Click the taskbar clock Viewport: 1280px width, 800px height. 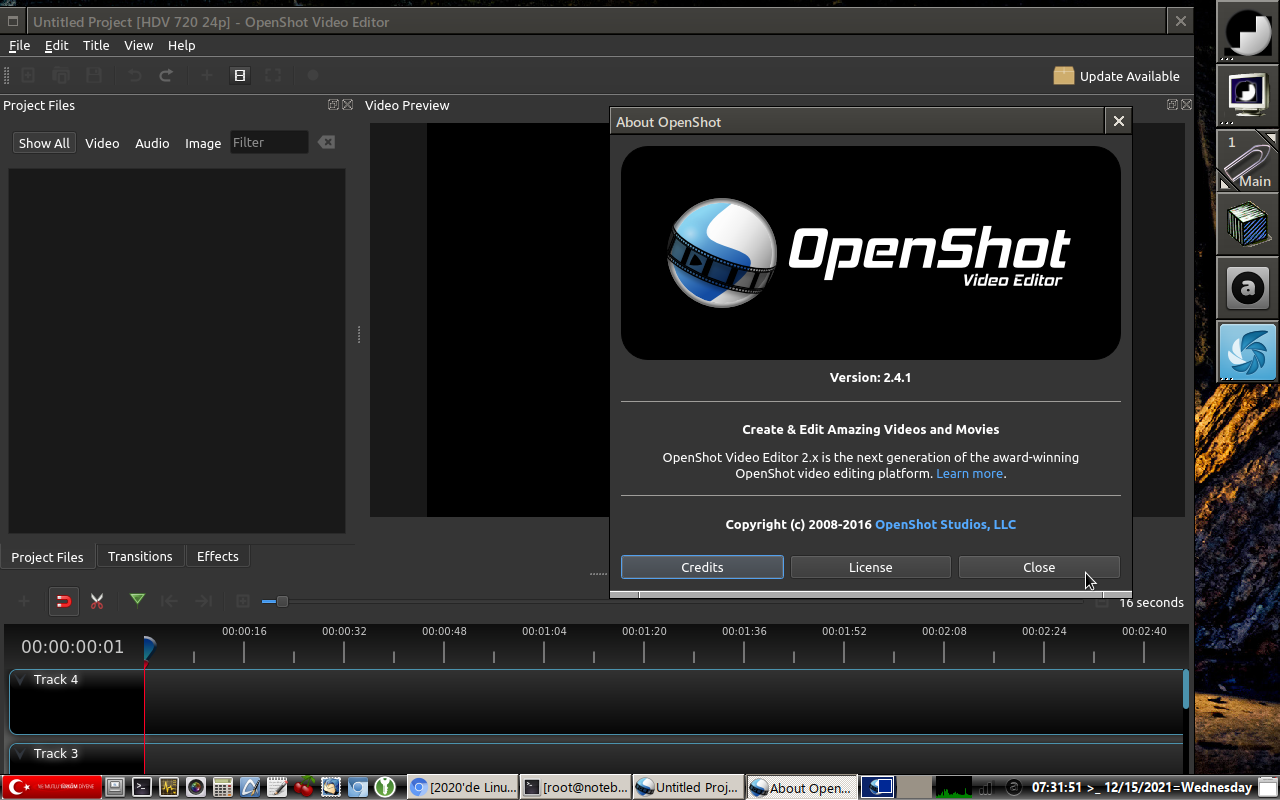(1142, 787)
